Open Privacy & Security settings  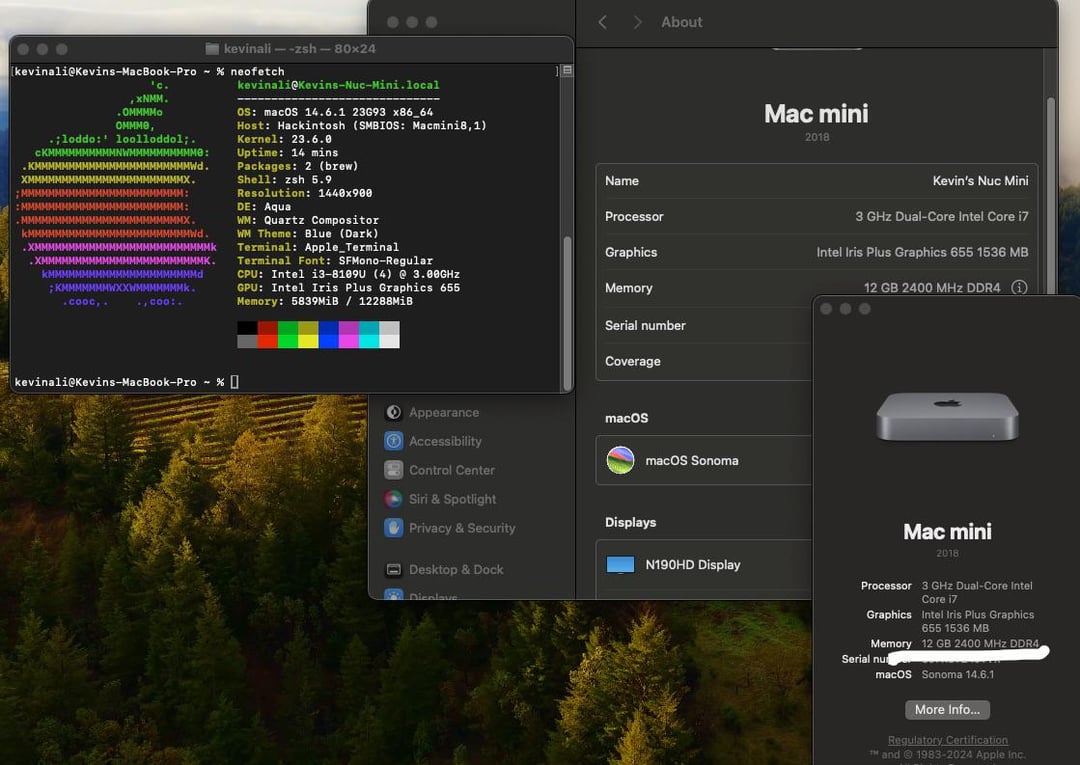tap(394, 528)
